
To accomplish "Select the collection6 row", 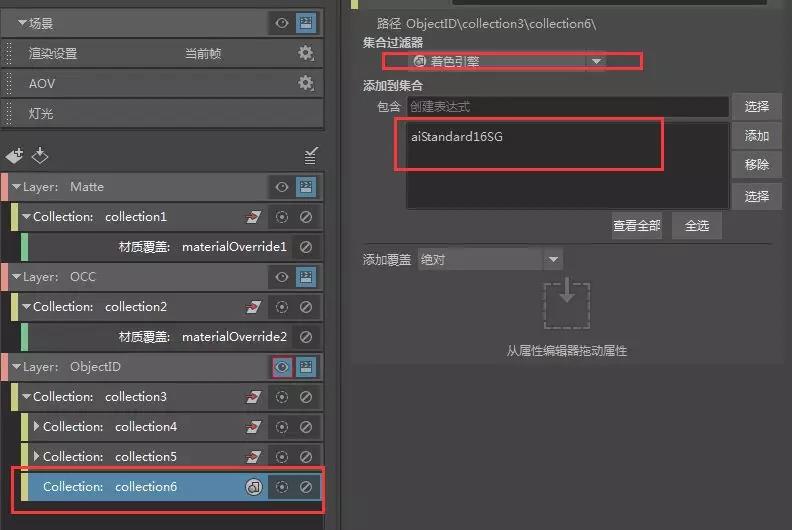I will pyautogui.click(x=171, y=487).
